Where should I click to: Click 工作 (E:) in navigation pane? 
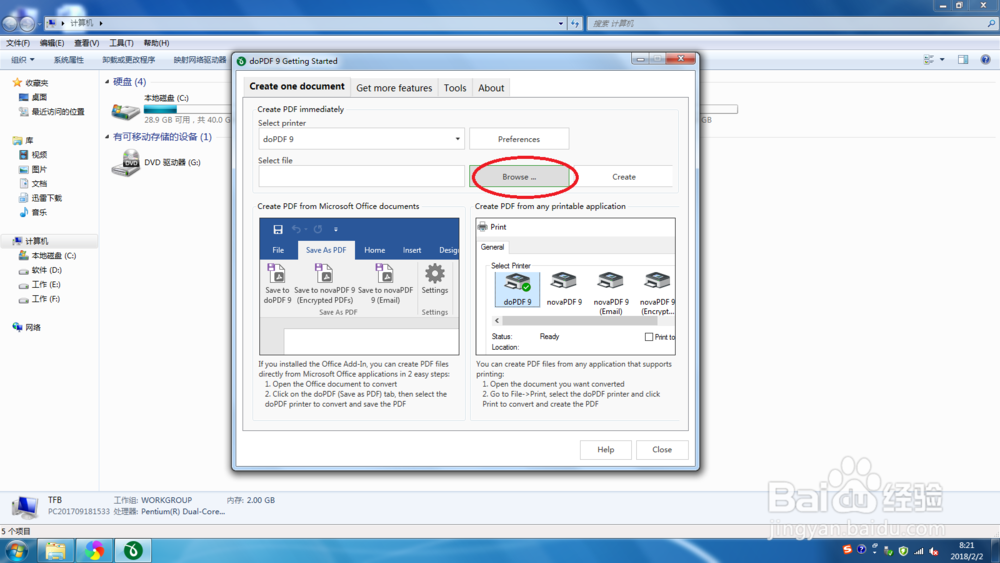(46, 285)
